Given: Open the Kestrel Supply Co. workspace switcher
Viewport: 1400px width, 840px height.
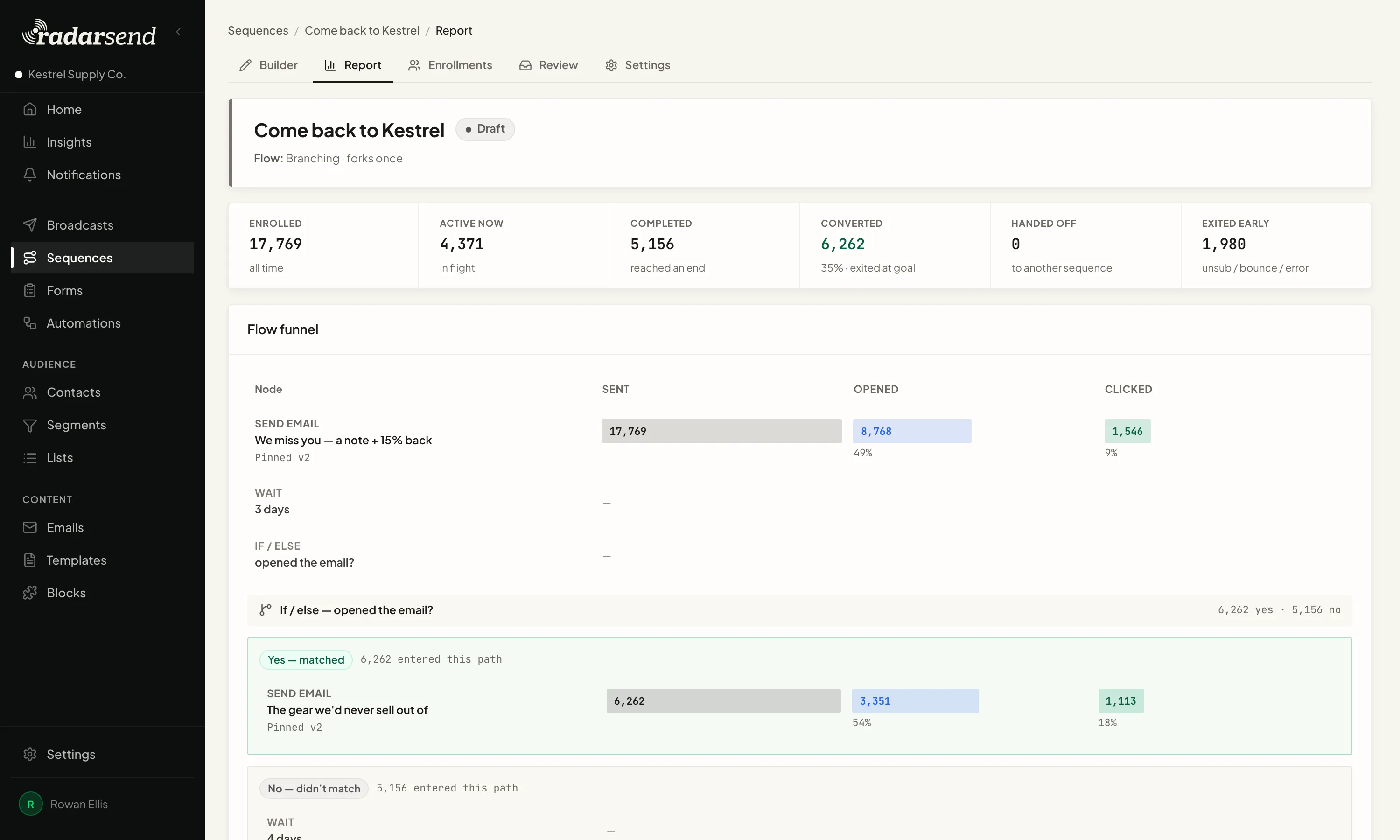Looking at the screenshot, I should (x=70, y=74).
